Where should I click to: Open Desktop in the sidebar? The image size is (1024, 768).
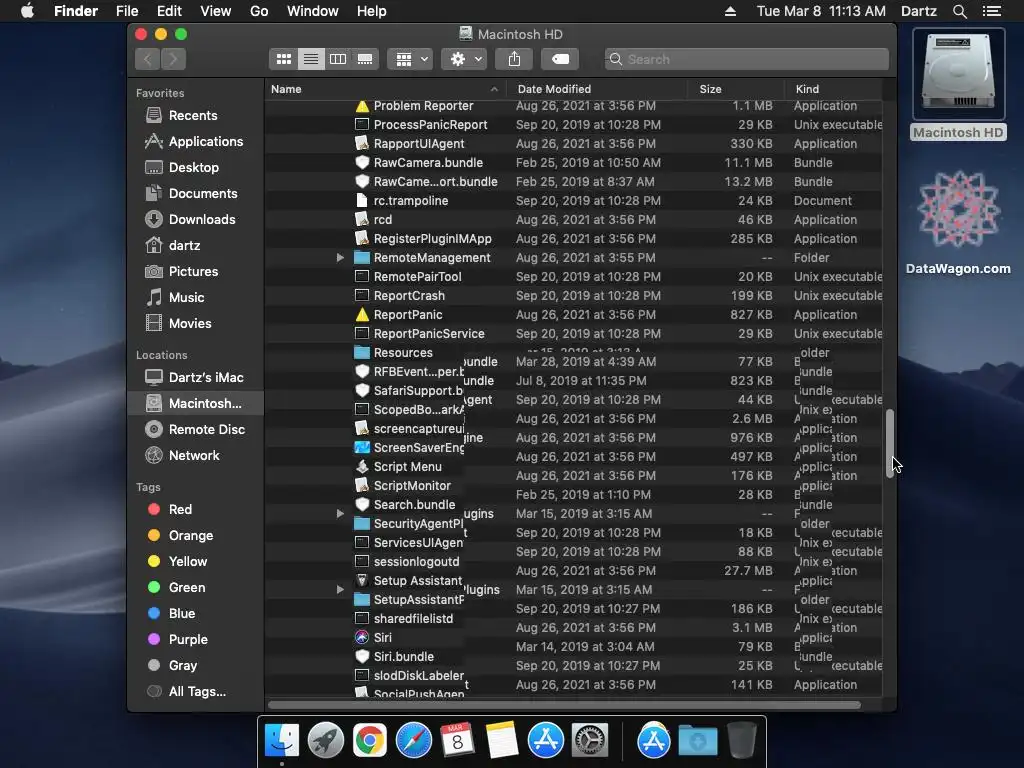pyautogui.click(x=193, y=168)
